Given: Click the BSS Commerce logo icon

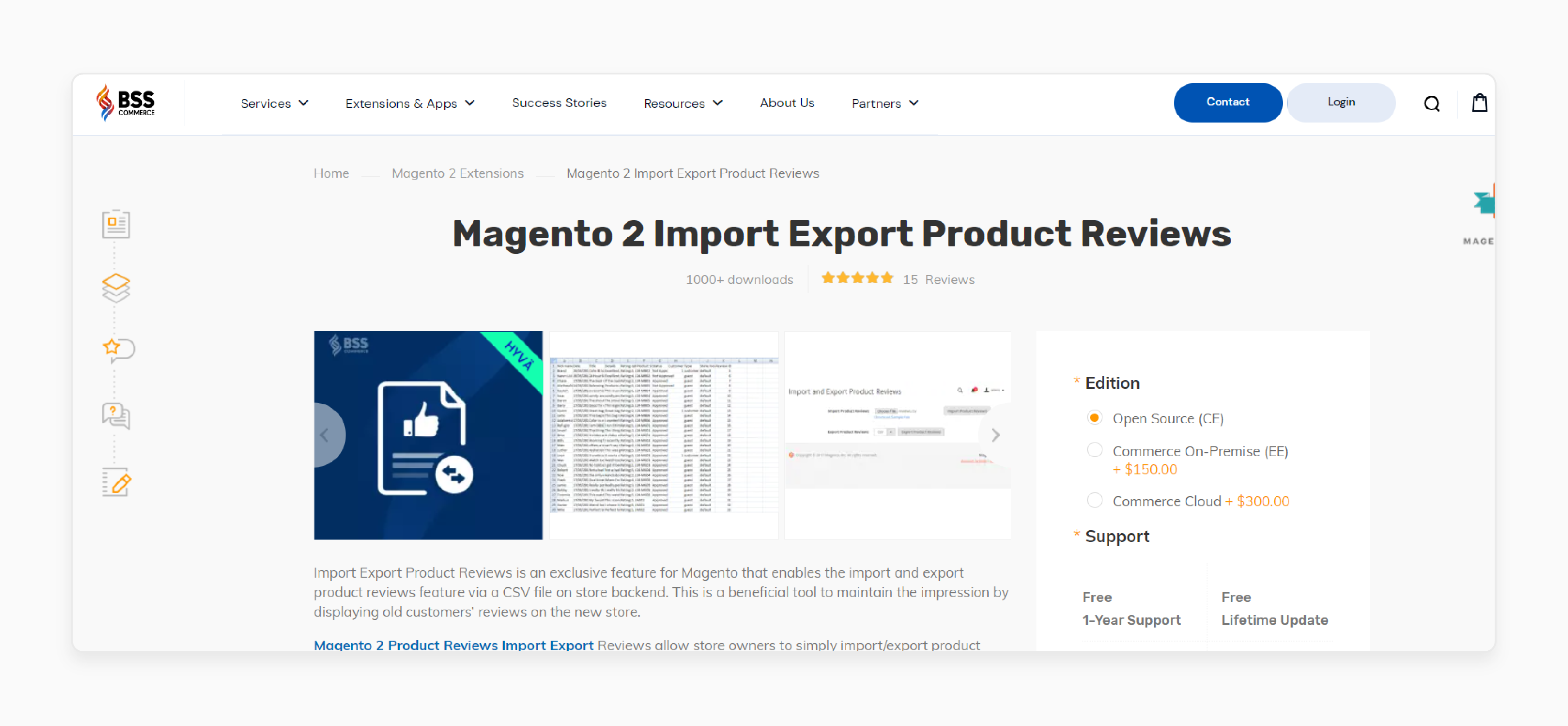Looking at the screenshot, I should tap(127, 102).
